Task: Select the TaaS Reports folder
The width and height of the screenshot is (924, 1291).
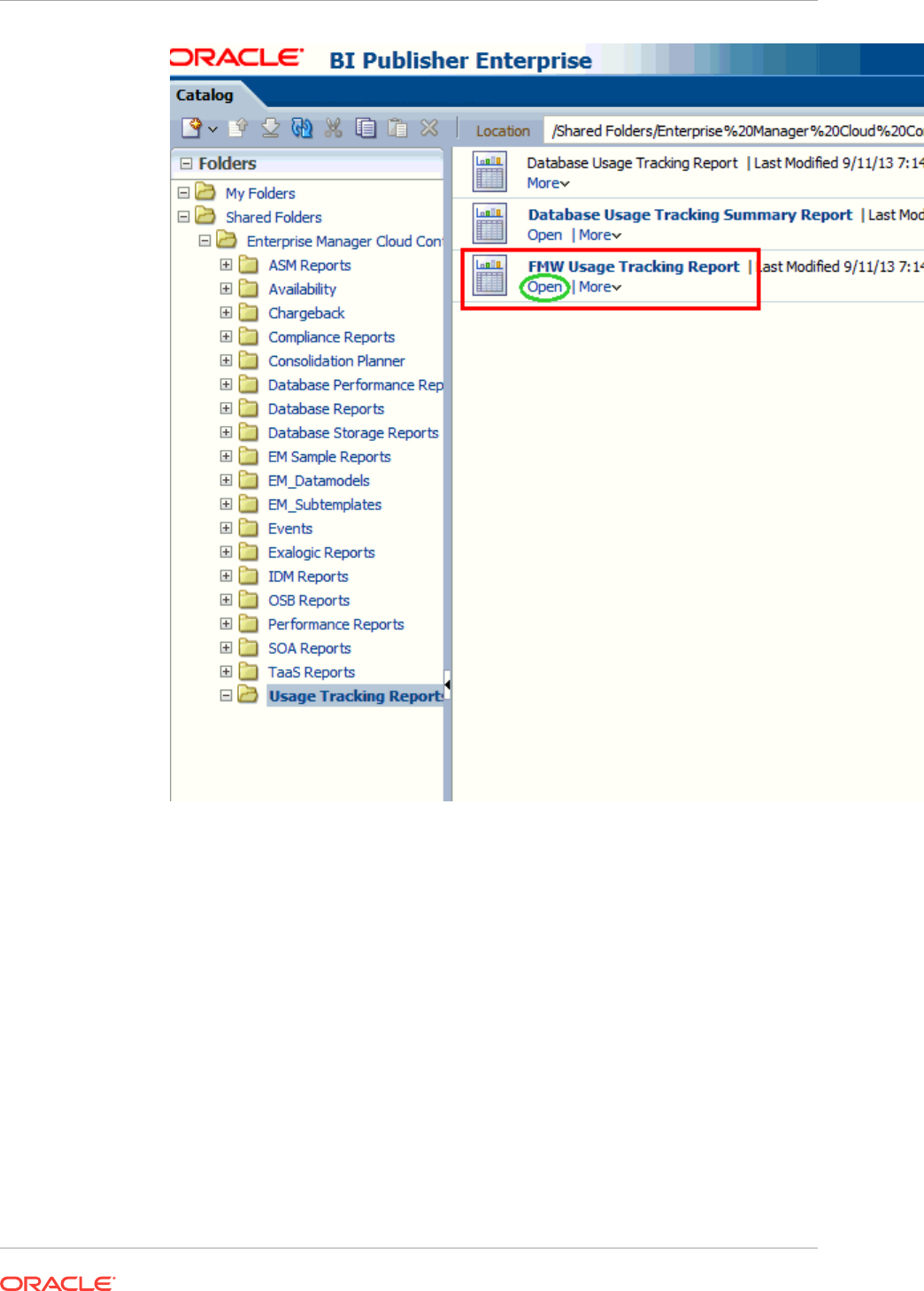Action: (x=312, y=671)
